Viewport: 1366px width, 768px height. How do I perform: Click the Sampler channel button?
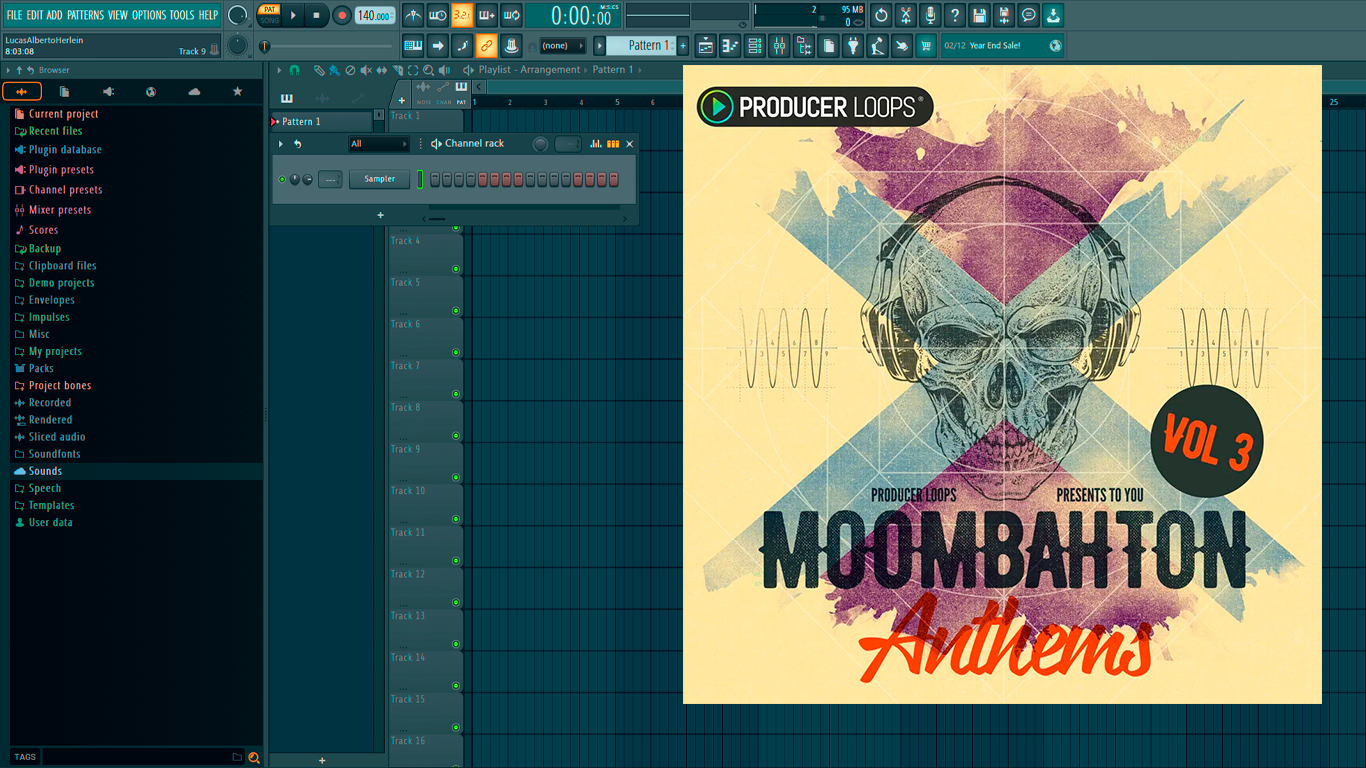(379, 179)
